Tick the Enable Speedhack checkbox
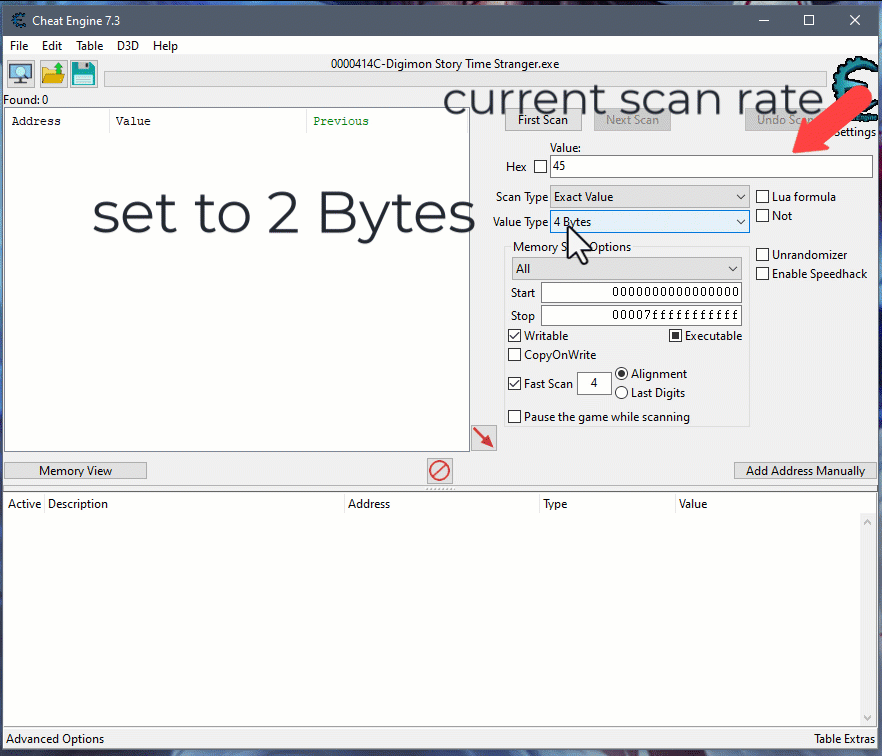Viewport: 882px width, 756px height. [x=763, y=274]
